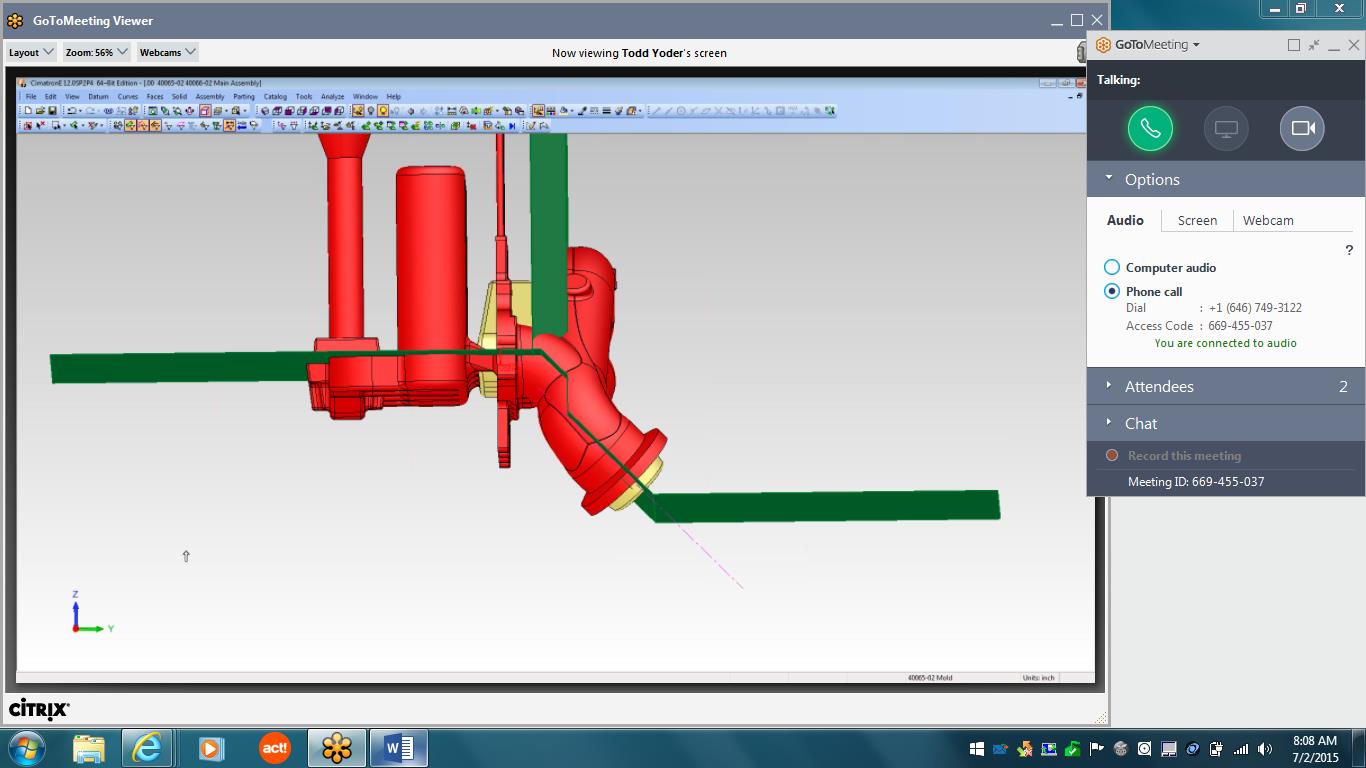Expand the Attendees section
The image size is (1366, 768).
tap(1109, 386)
